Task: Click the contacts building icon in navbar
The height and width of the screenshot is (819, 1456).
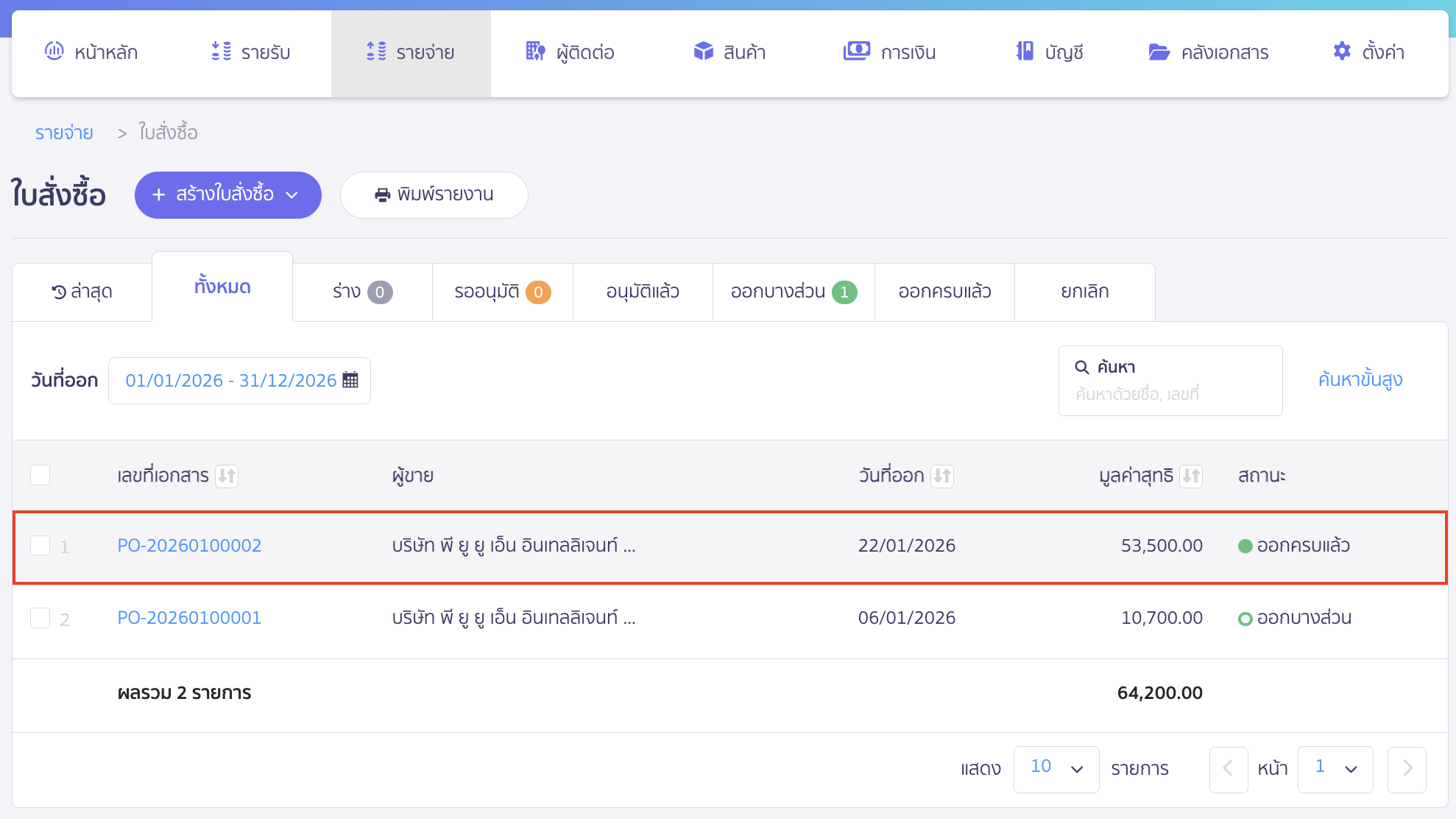Action: tap(535, 52)
